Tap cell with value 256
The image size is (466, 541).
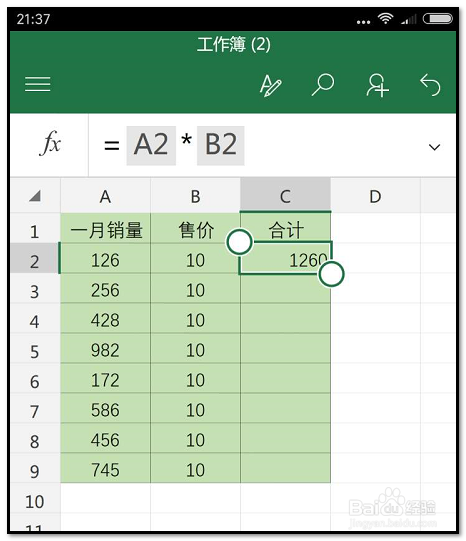[106, 289]
